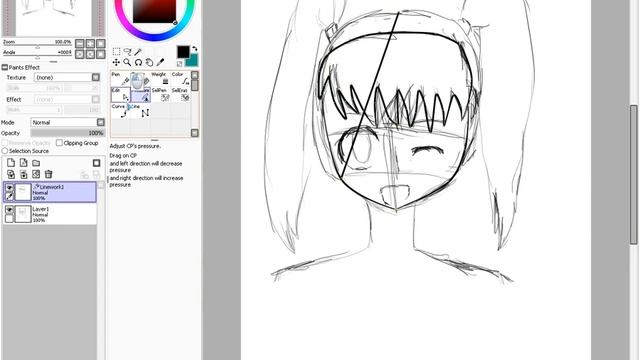Select the Rotate view tool
This screenshot has width=640, height=360.
(138, 62)
